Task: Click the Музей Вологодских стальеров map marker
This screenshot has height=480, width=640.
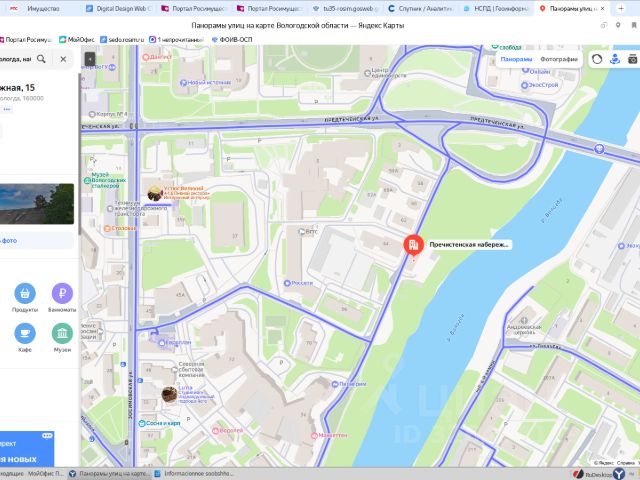Action: click(87, 180)
